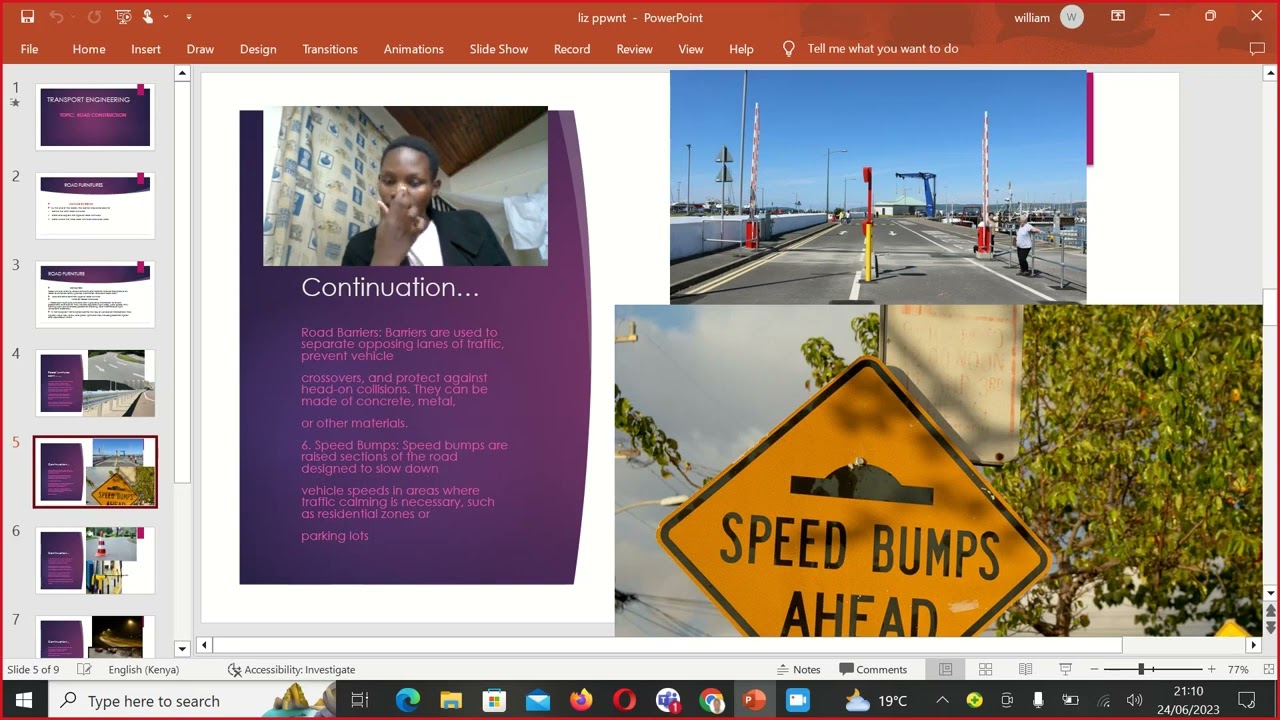Click the spell check status icon
Viewport: 1280px width, 720px height.
click(84, 670)
